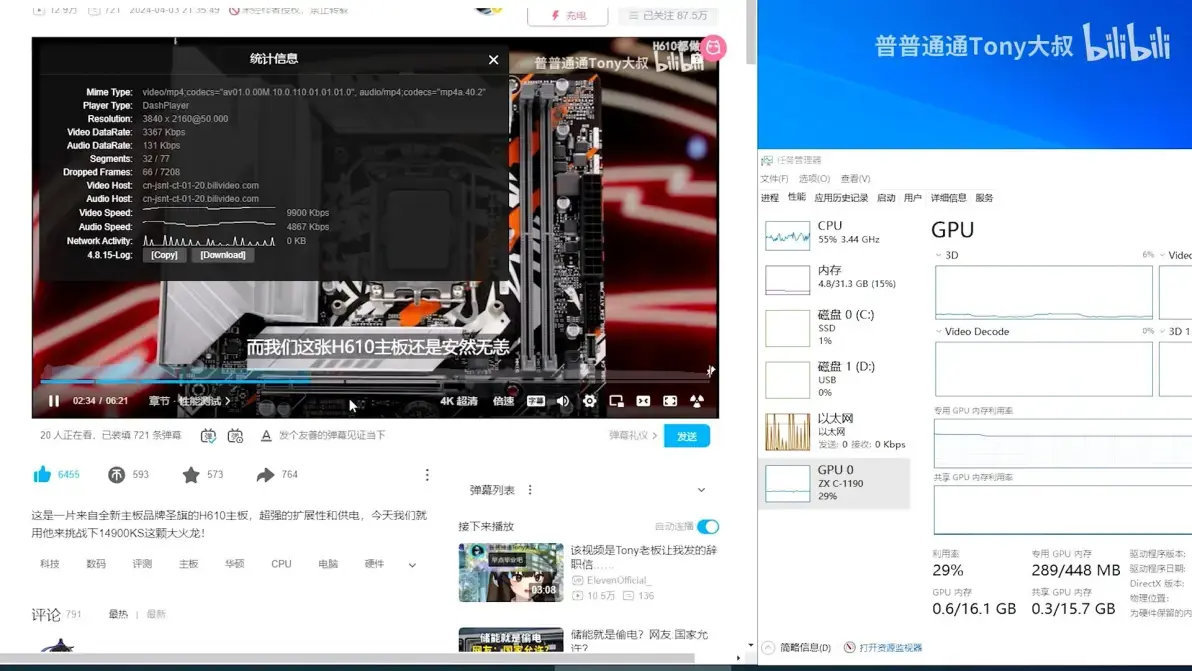
Task: Open the 3D graph engine dropdown
Action: coord(947,255)
